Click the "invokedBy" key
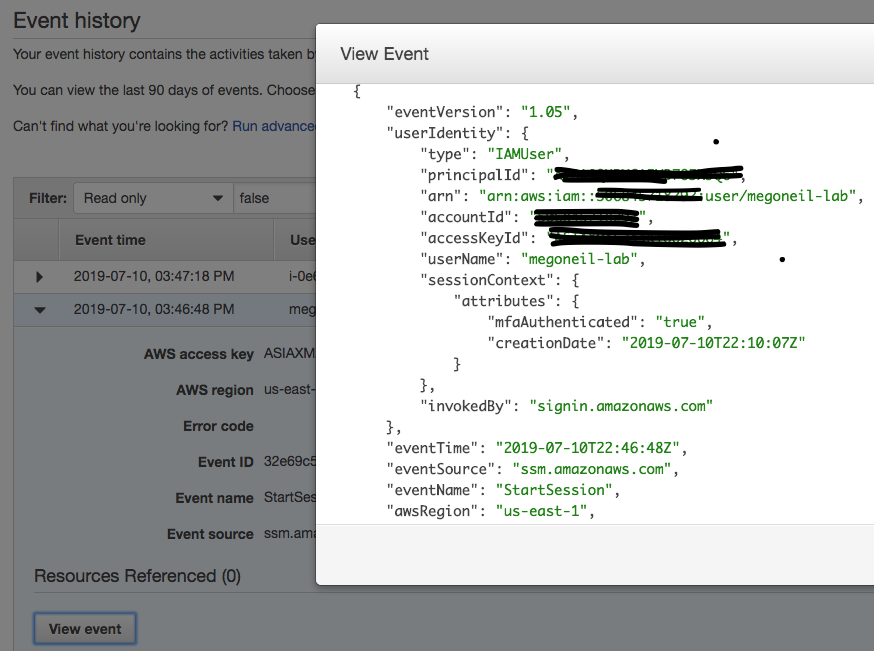Screen dimensions: 874x651 click(465, 406)
